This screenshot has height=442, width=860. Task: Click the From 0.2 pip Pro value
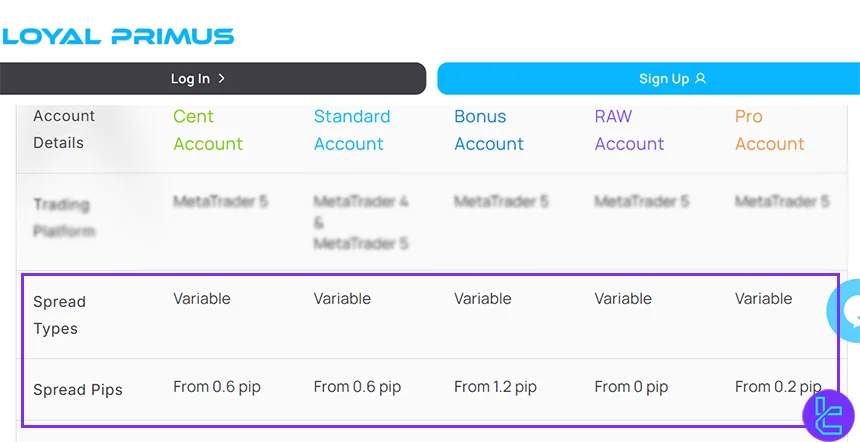777,387
